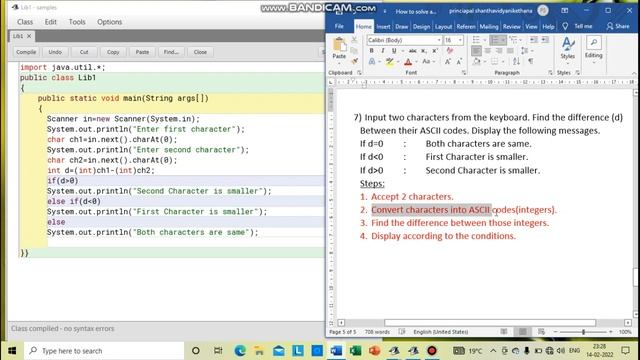Click the Bullets list icon in Word
Screen dimensions: 640x360
(x=476, y=40)
